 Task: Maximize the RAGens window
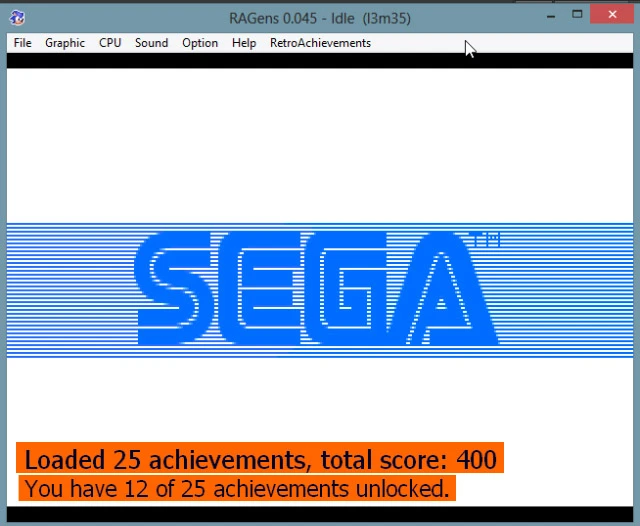coord(577,15)
